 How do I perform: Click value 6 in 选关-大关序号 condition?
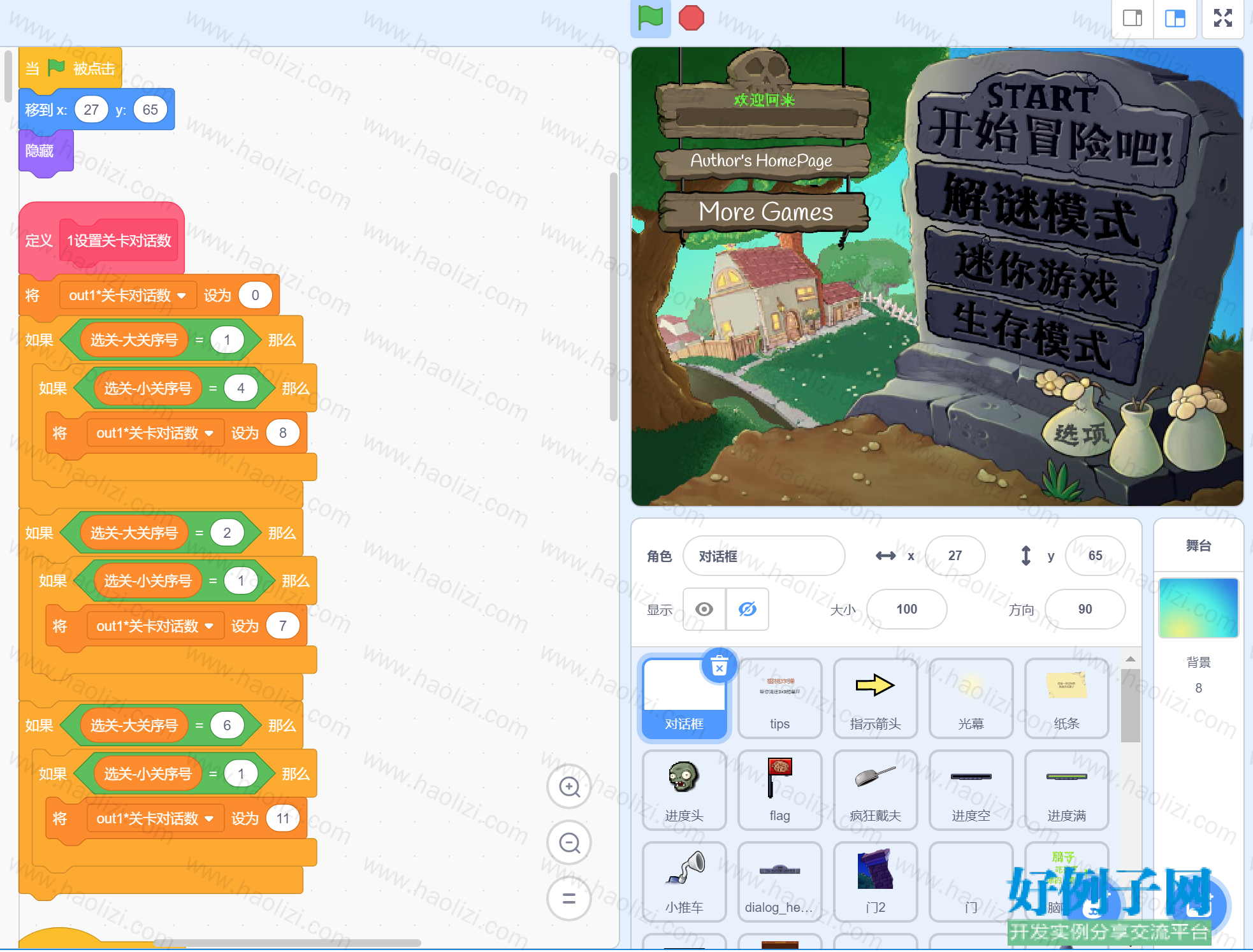tap(227, 726)
